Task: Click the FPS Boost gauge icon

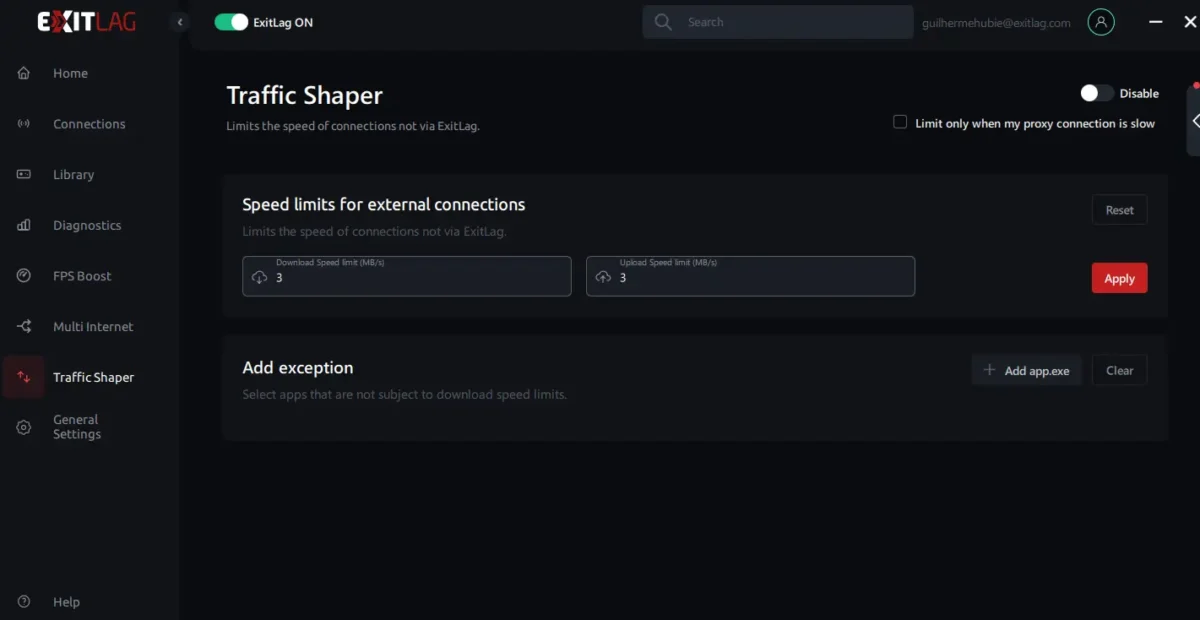Action: pyautogui.click(x=24, y=276)
